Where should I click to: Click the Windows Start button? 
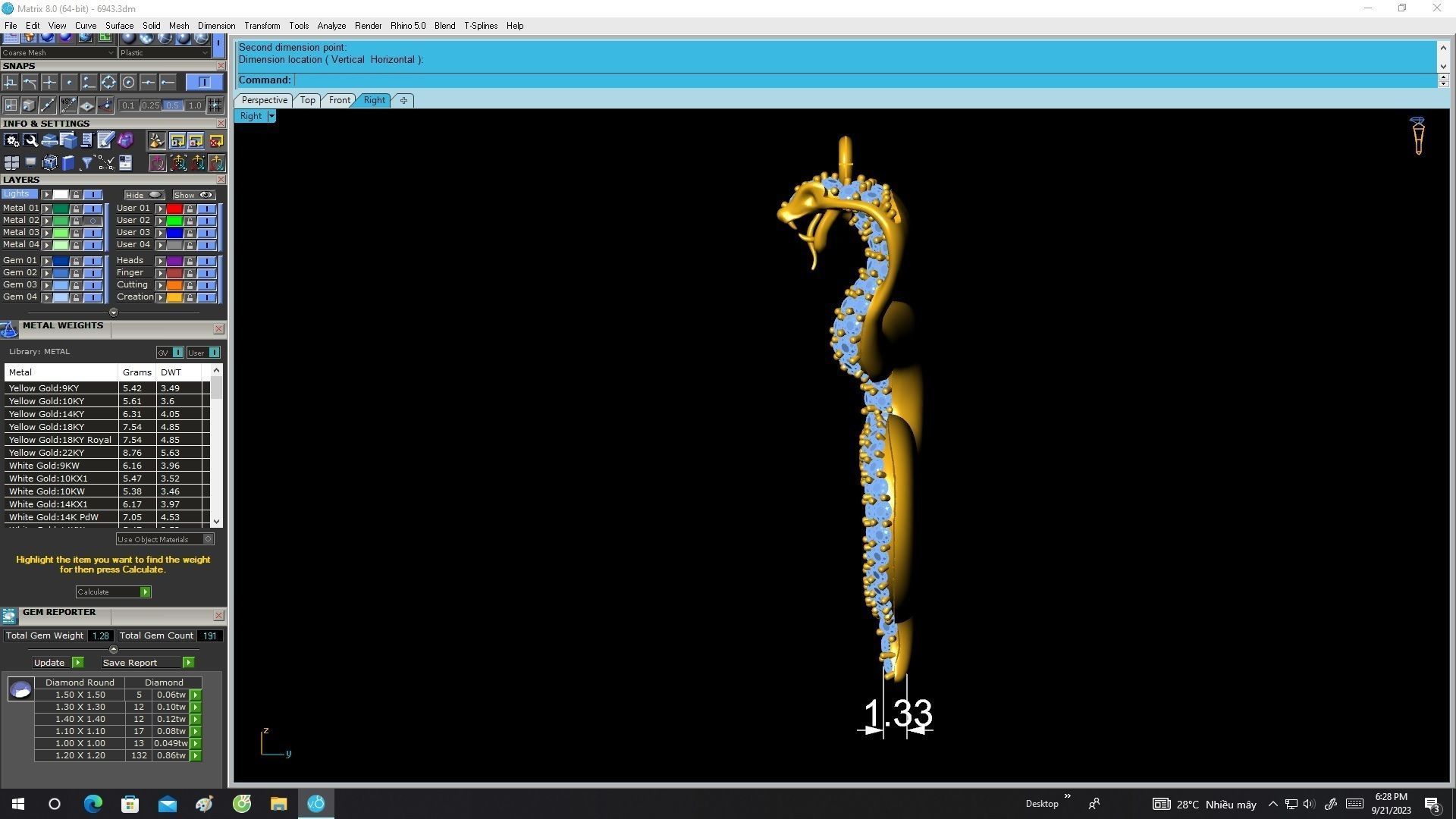[x=18, y=804]
